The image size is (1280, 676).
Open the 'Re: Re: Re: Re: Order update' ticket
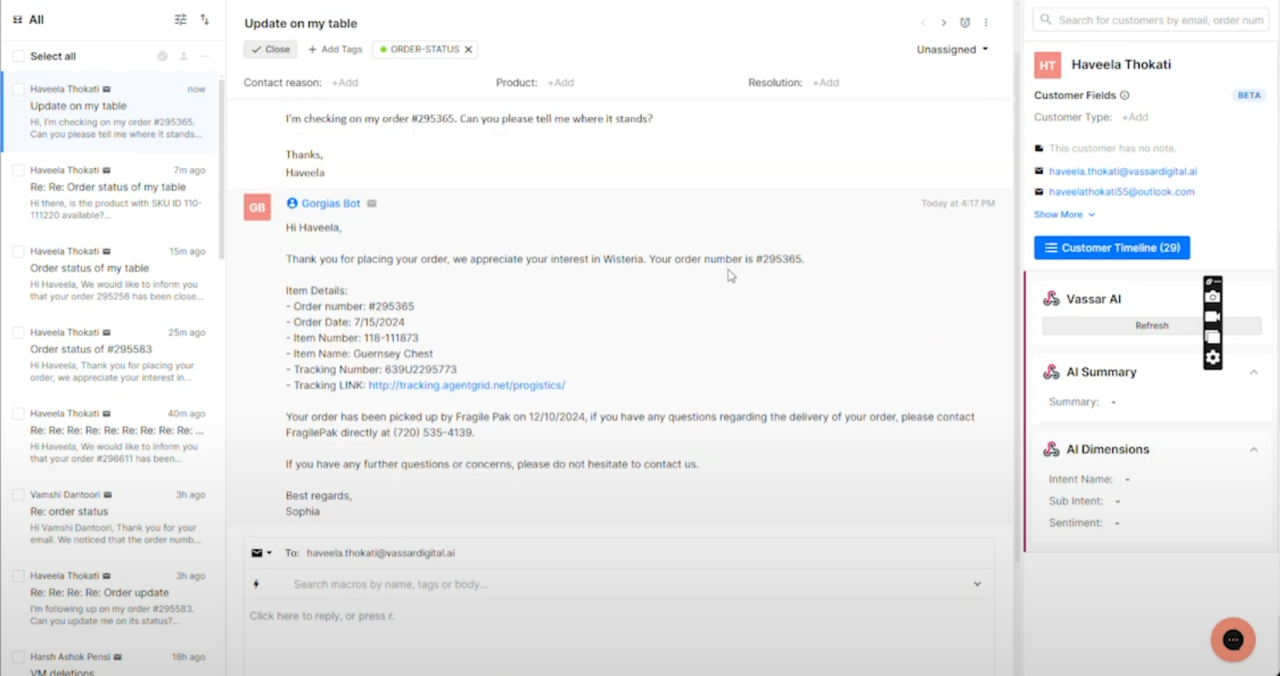pos(113,597)
